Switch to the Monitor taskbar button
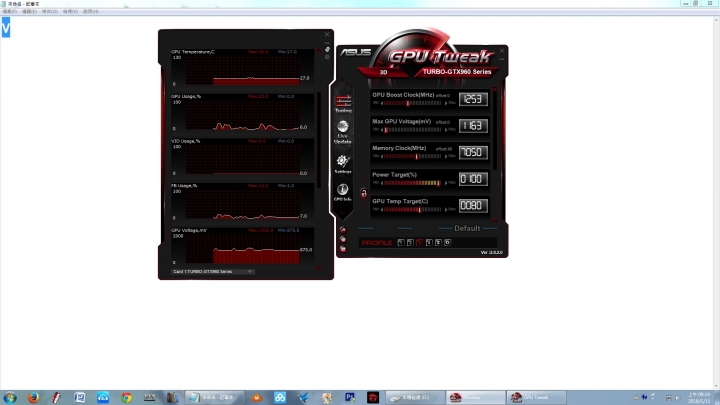 coord(475,398)
